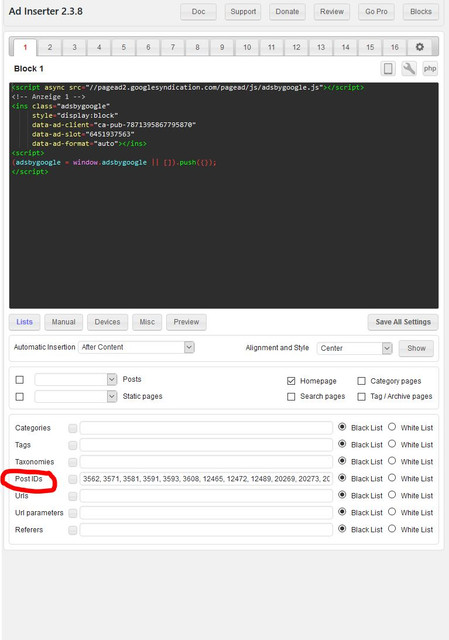Switch to block tab 3

point(74,47)
